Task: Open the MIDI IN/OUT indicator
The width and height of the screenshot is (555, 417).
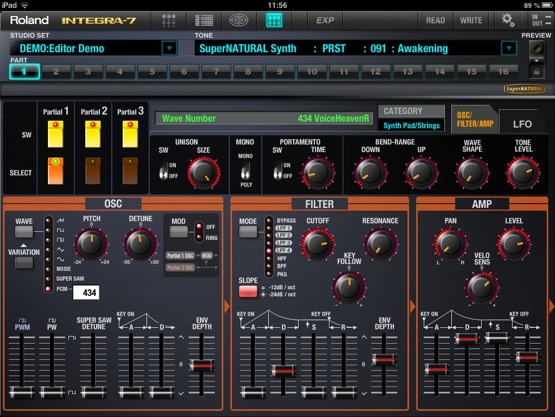Action: (540, 20)
